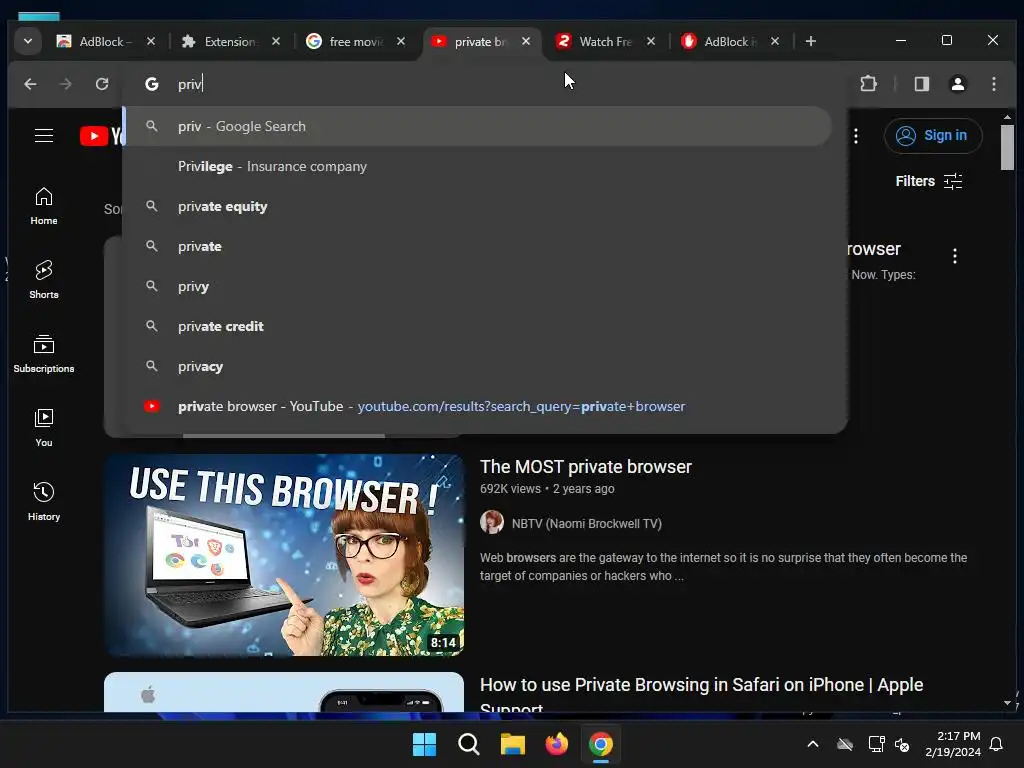Go back to the previous page
The width and height of the screenshot is (1024, 768).
click(30, 84)
